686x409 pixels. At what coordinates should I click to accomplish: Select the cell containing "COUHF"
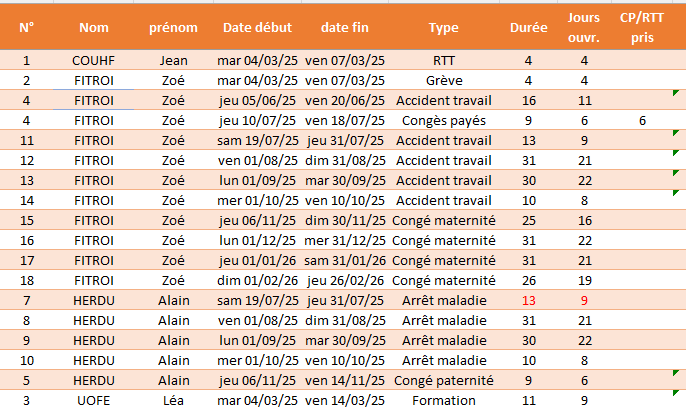pos(94,61)
